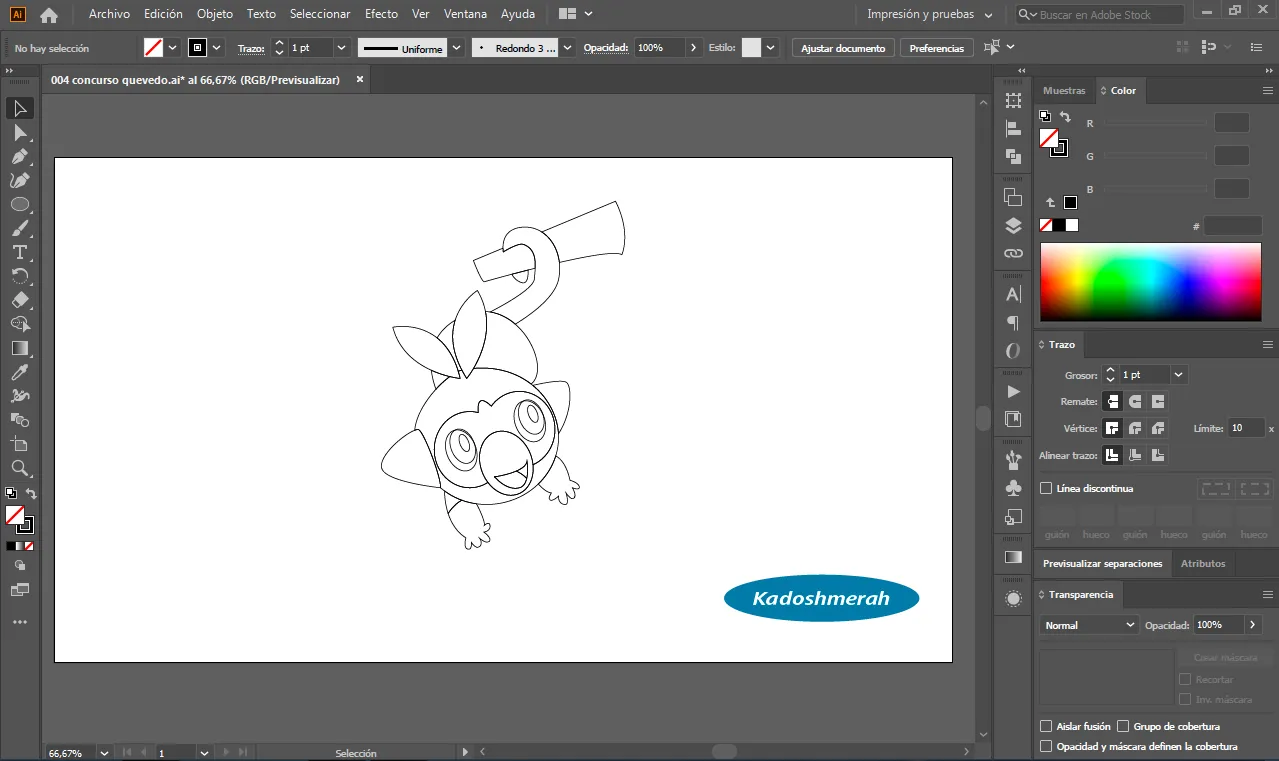
Task: Select the Ellipse tool
Action: pos(20,204)
